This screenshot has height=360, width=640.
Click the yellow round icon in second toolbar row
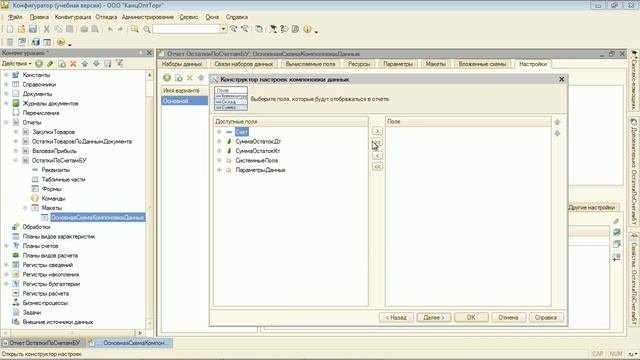pos(61,42)
